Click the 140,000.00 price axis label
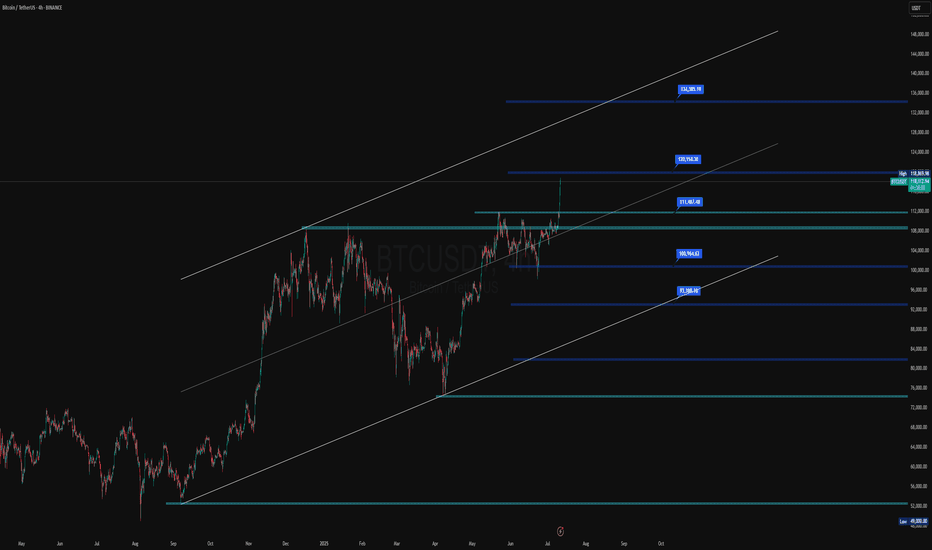The width and height of the screenshot is (932, 550). [x=920, y=74]
